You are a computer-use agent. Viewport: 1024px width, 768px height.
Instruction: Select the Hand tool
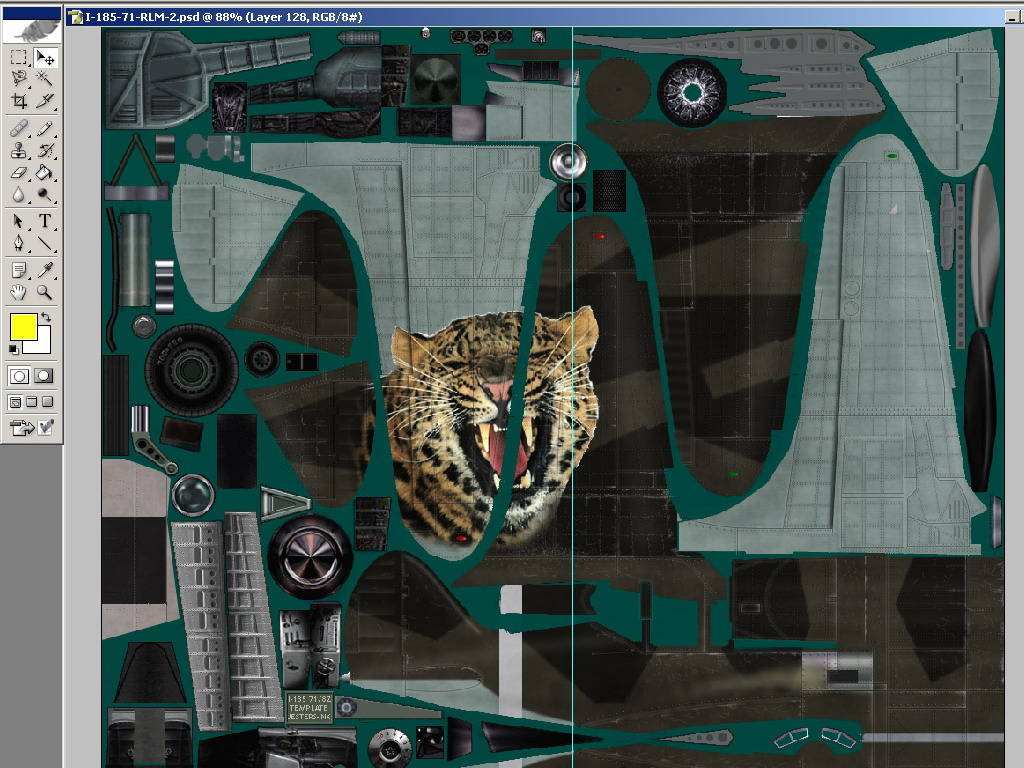[19, 292]
